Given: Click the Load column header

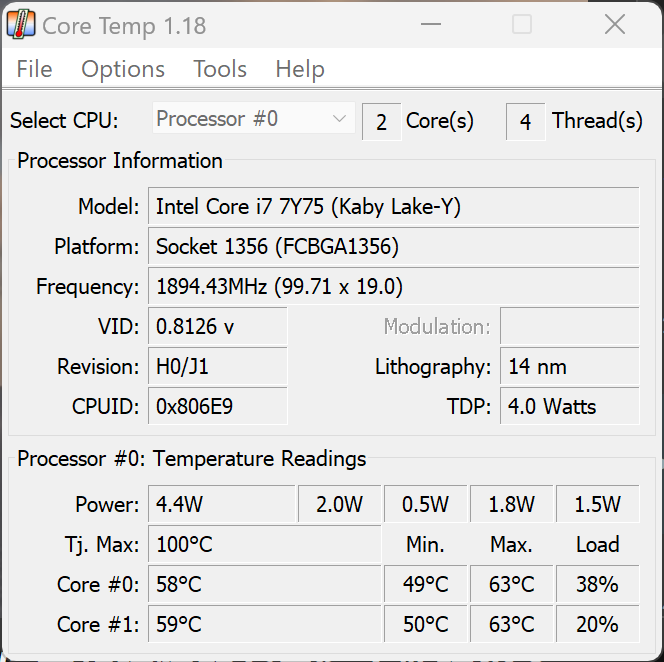Looking at the screenshot, I should 598,544.
